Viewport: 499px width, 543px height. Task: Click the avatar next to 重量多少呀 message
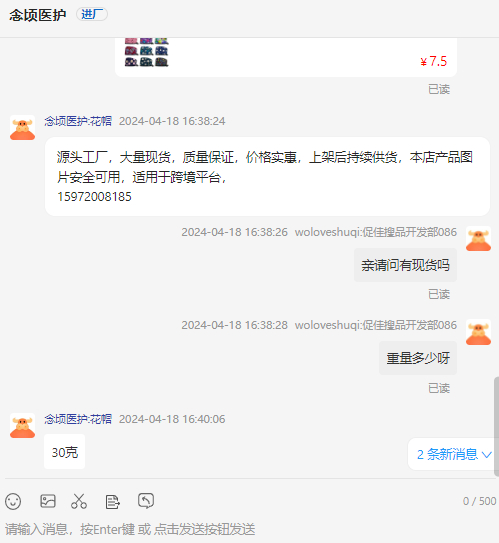click(478, 332)
